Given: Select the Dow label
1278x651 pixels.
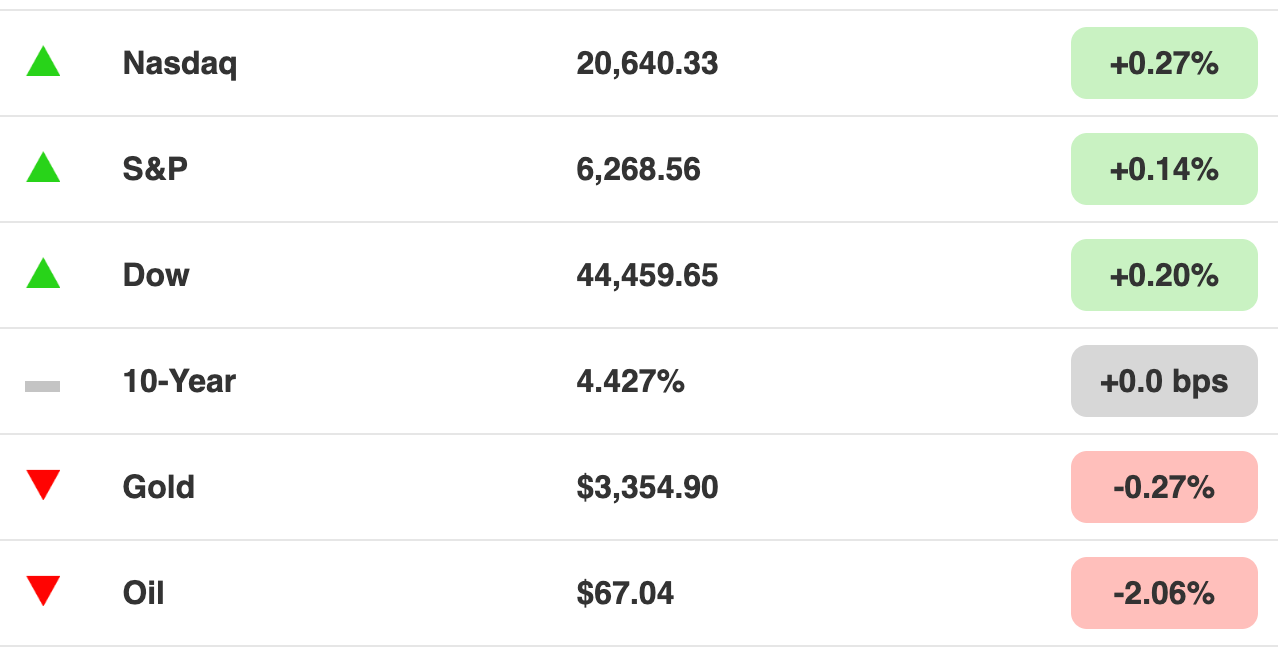Looking at the screenshot, I should click(x=156, y=275).
